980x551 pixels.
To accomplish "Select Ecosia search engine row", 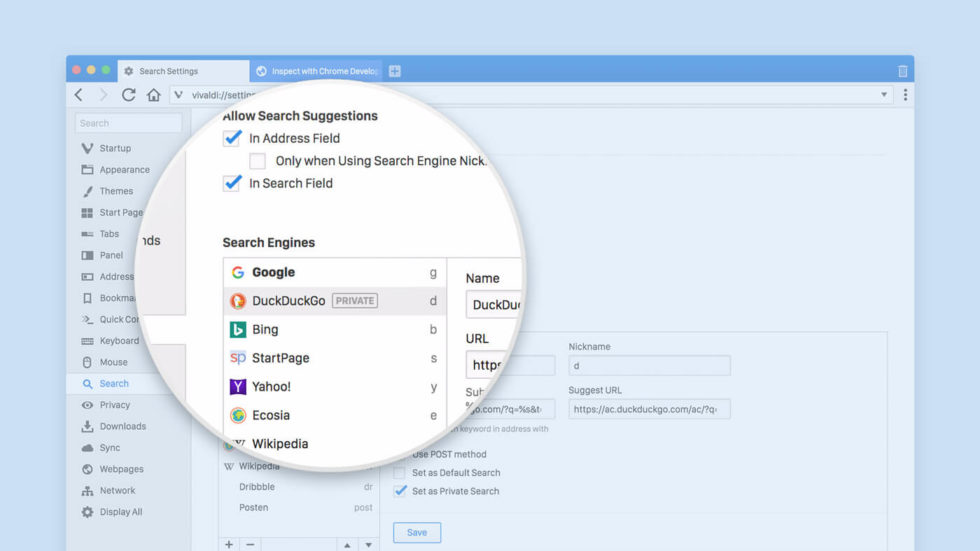I will click(x=334, y=415).
